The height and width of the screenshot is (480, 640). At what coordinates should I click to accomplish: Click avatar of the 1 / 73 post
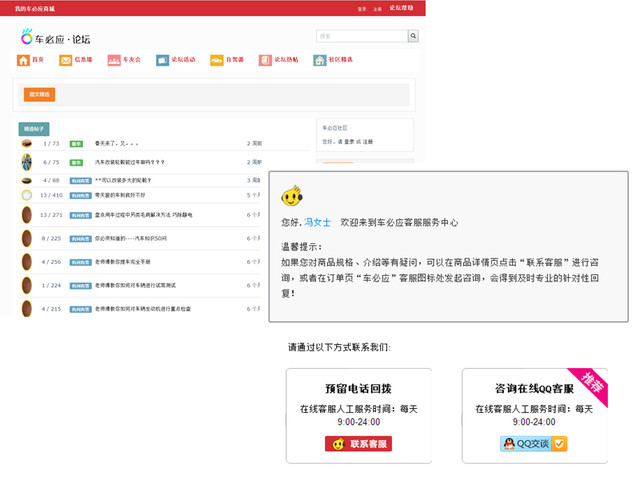point(27,143)
